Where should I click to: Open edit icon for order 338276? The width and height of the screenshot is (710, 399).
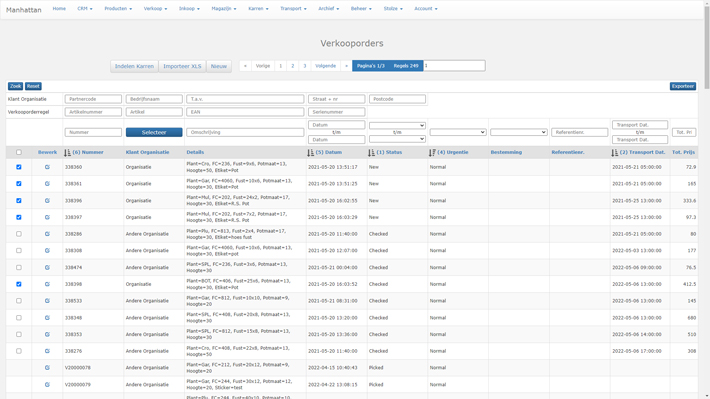coord(47,351)
